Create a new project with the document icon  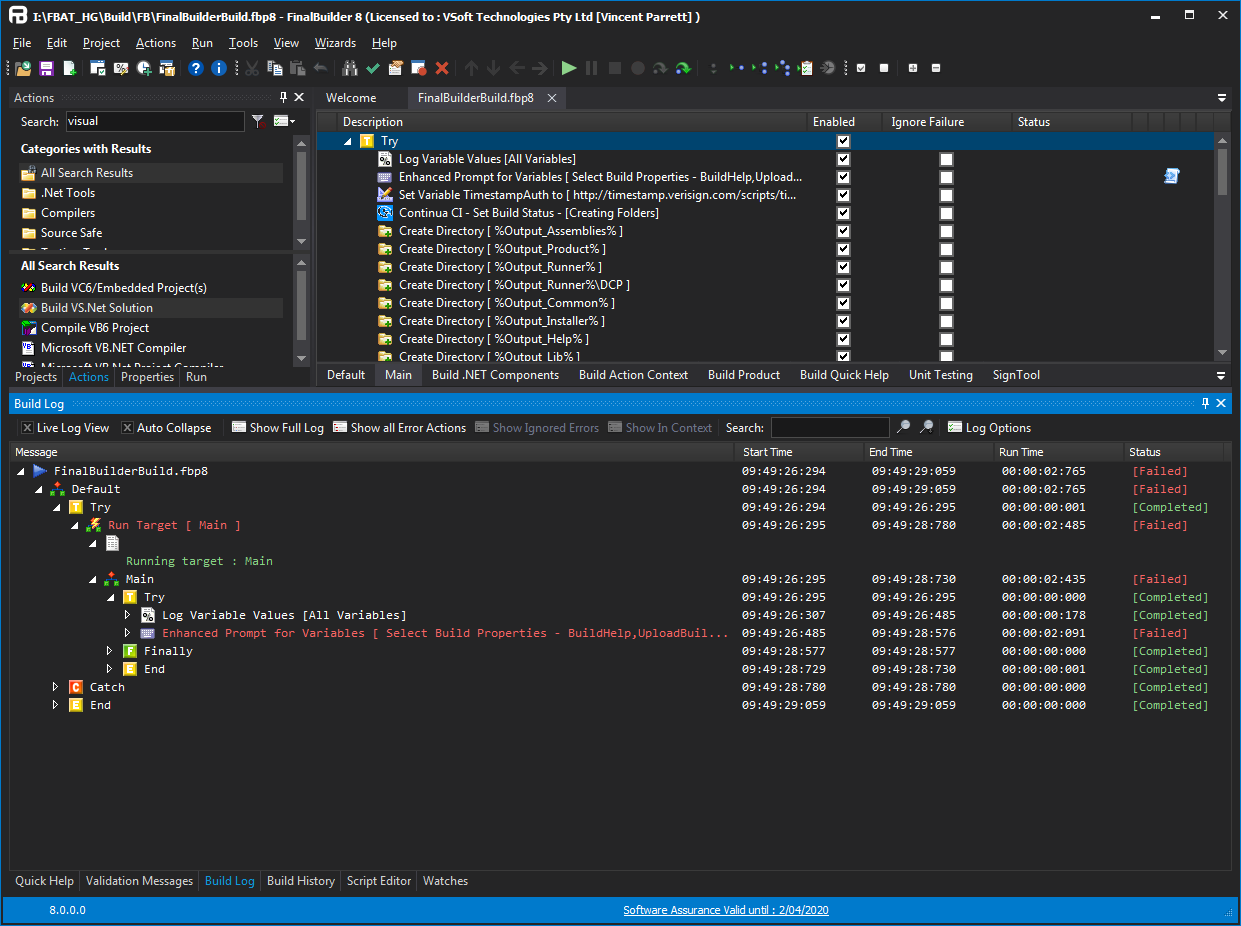click(x=70, y=68)
